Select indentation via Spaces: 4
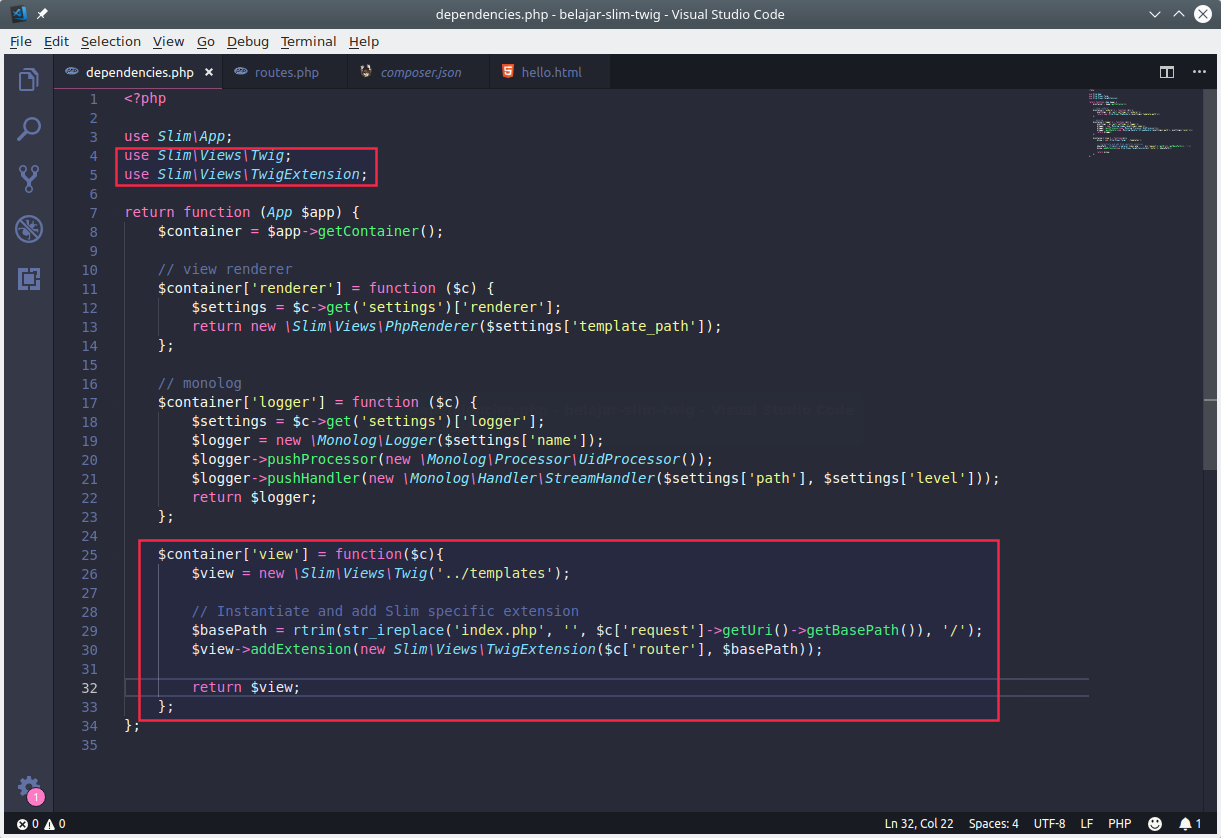The height and width of the screenshot is (838, 1221). point(993,824)
